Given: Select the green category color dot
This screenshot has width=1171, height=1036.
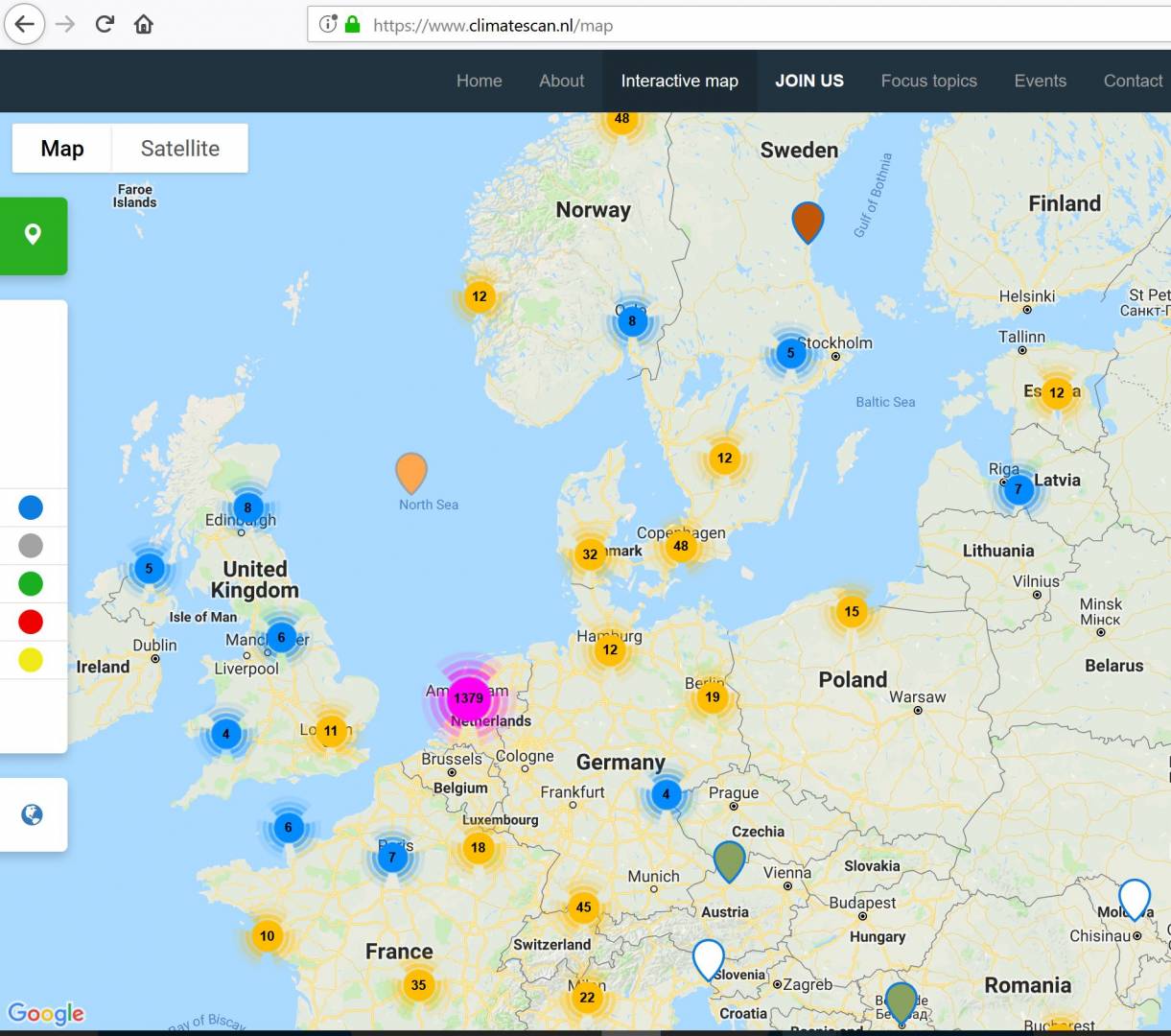Looking at the screenshot, I should (x=31, y=583).
